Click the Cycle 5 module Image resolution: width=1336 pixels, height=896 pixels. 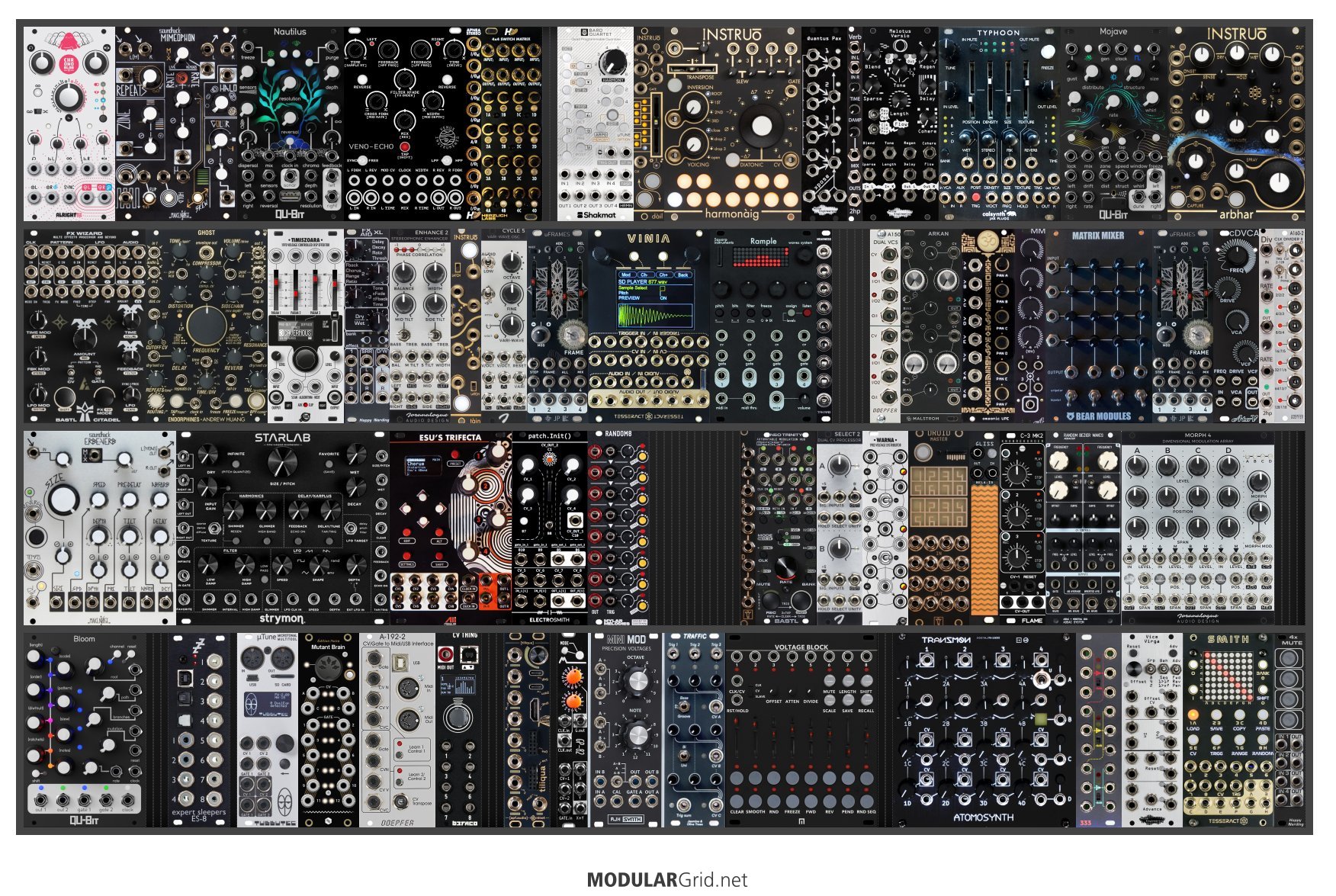point(504,326)
